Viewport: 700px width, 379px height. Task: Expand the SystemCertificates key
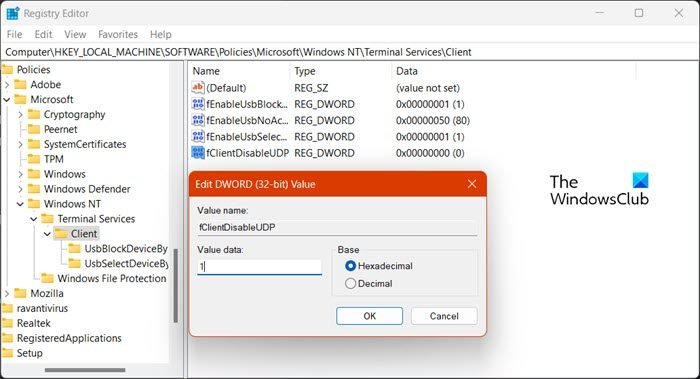(x=20, y=144)
